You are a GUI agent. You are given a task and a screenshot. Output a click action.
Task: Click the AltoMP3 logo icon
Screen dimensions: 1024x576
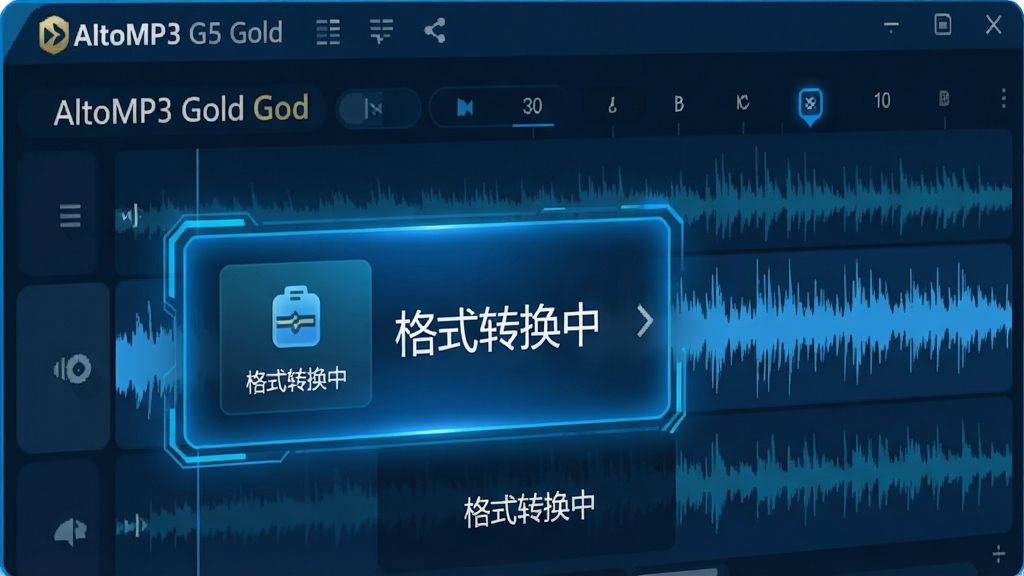[54, 34]
